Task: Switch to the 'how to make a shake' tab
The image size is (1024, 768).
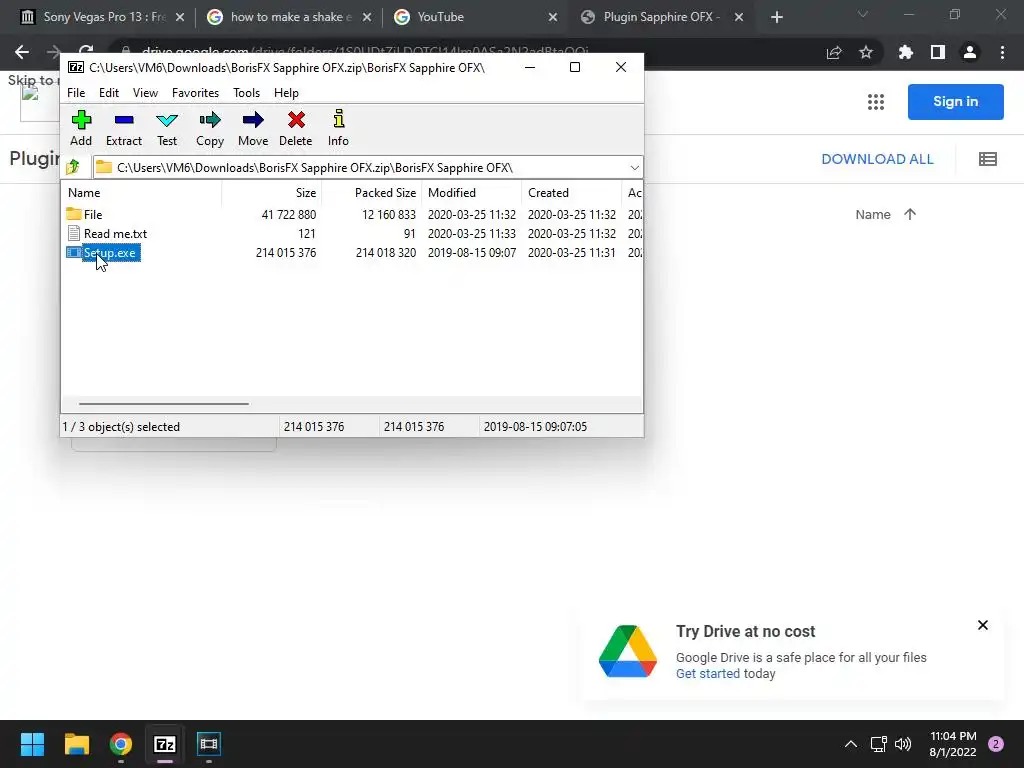Action: coord(290,17)
